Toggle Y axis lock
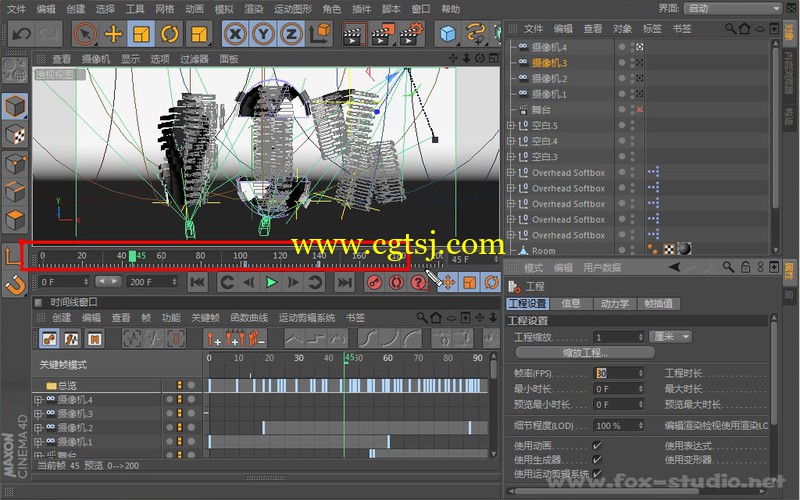Screen dimensions: 800x500 click(x=263, y=34)
